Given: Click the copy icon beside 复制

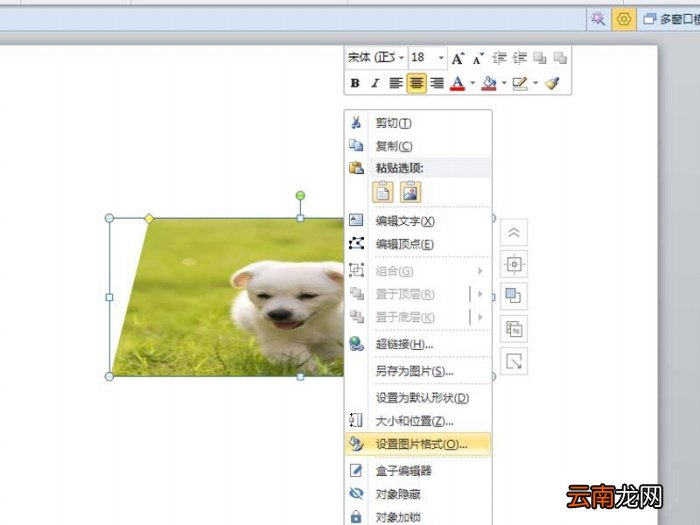Looking at the screenshot, I should click(356, 145).
